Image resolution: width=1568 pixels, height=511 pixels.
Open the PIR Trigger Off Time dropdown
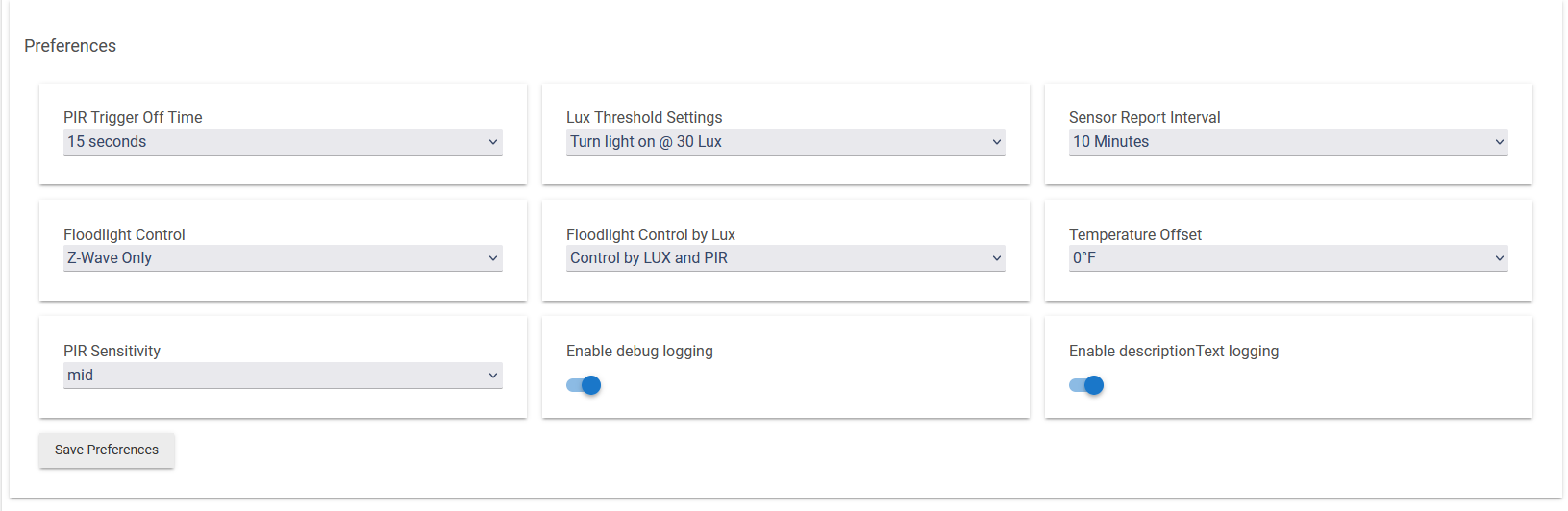pyautogui.click(x=283, y=142)
